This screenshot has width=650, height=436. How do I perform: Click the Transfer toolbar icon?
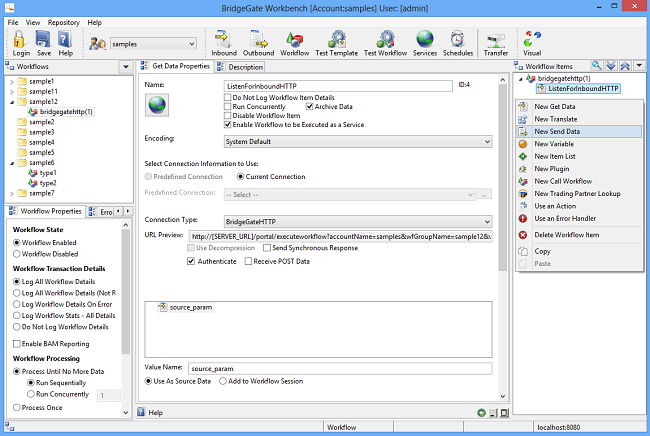496,42
